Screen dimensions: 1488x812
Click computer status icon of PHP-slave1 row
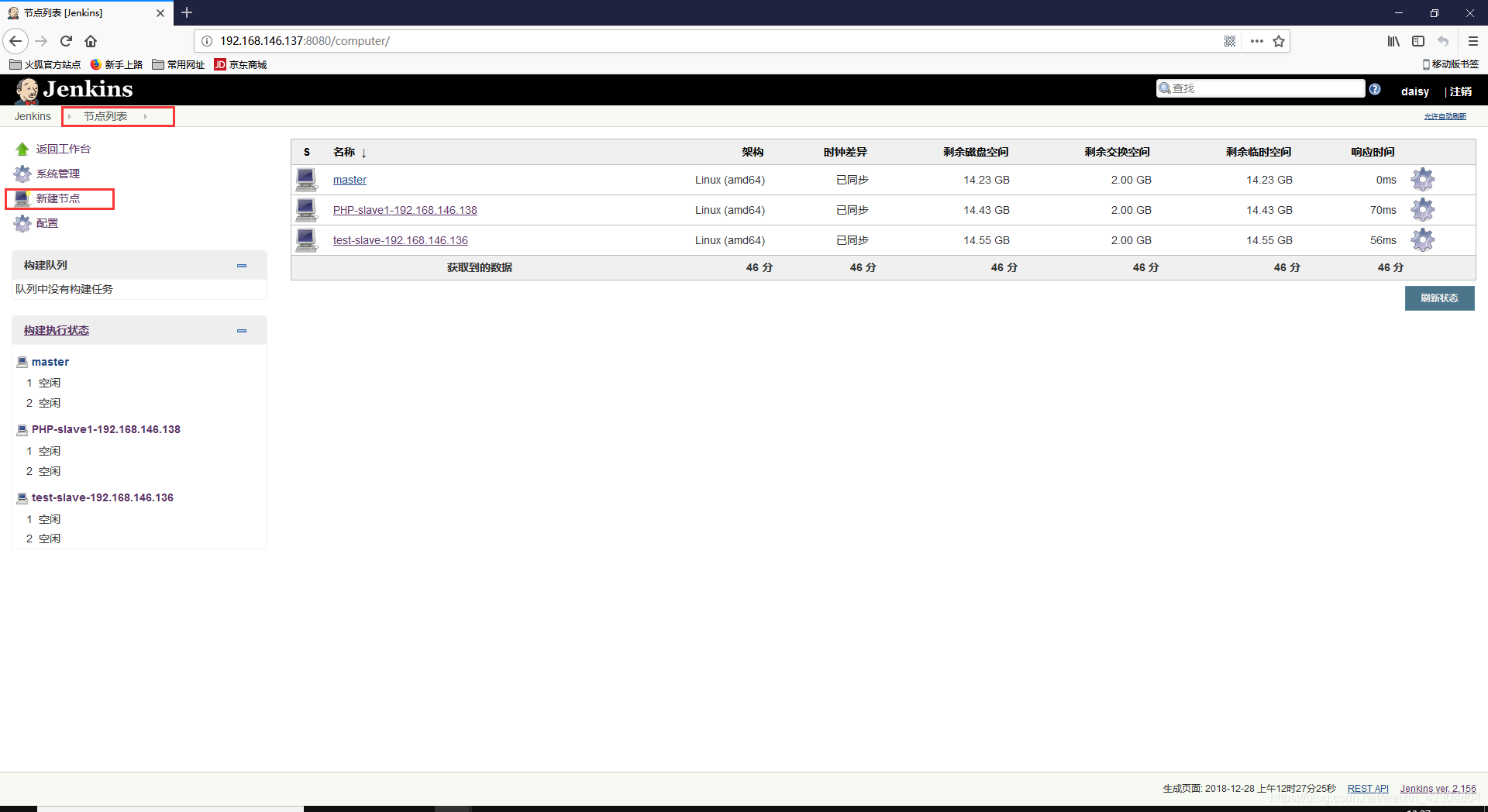tap(307, 210)
